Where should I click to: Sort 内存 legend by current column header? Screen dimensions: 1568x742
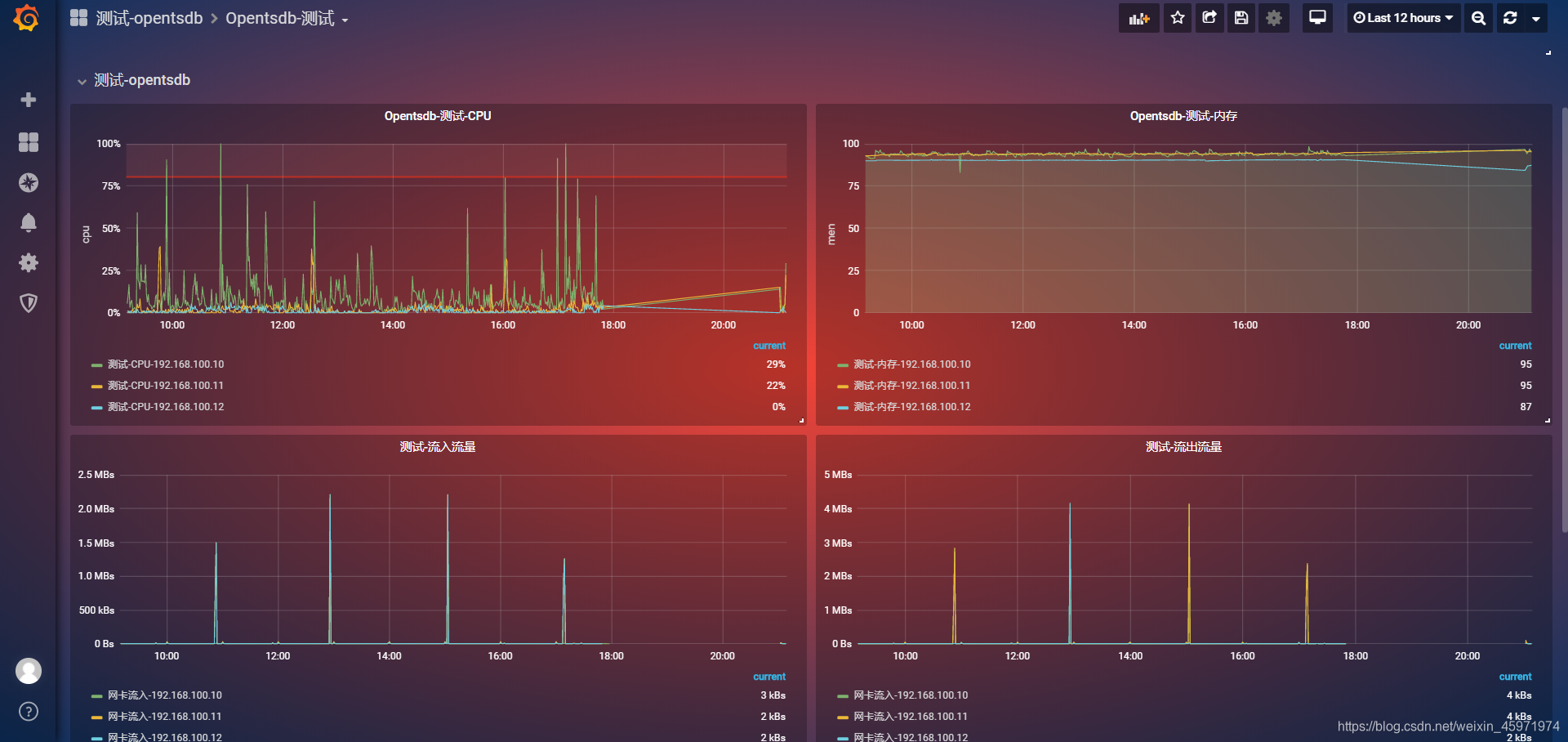(1515, 346)
